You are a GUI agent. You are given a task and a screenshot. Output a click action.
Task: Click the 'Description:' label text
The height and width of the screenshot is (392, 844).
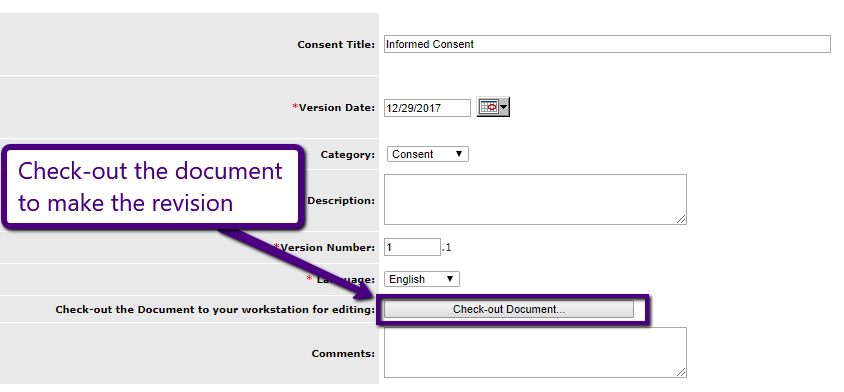click(x=341, y=201)
